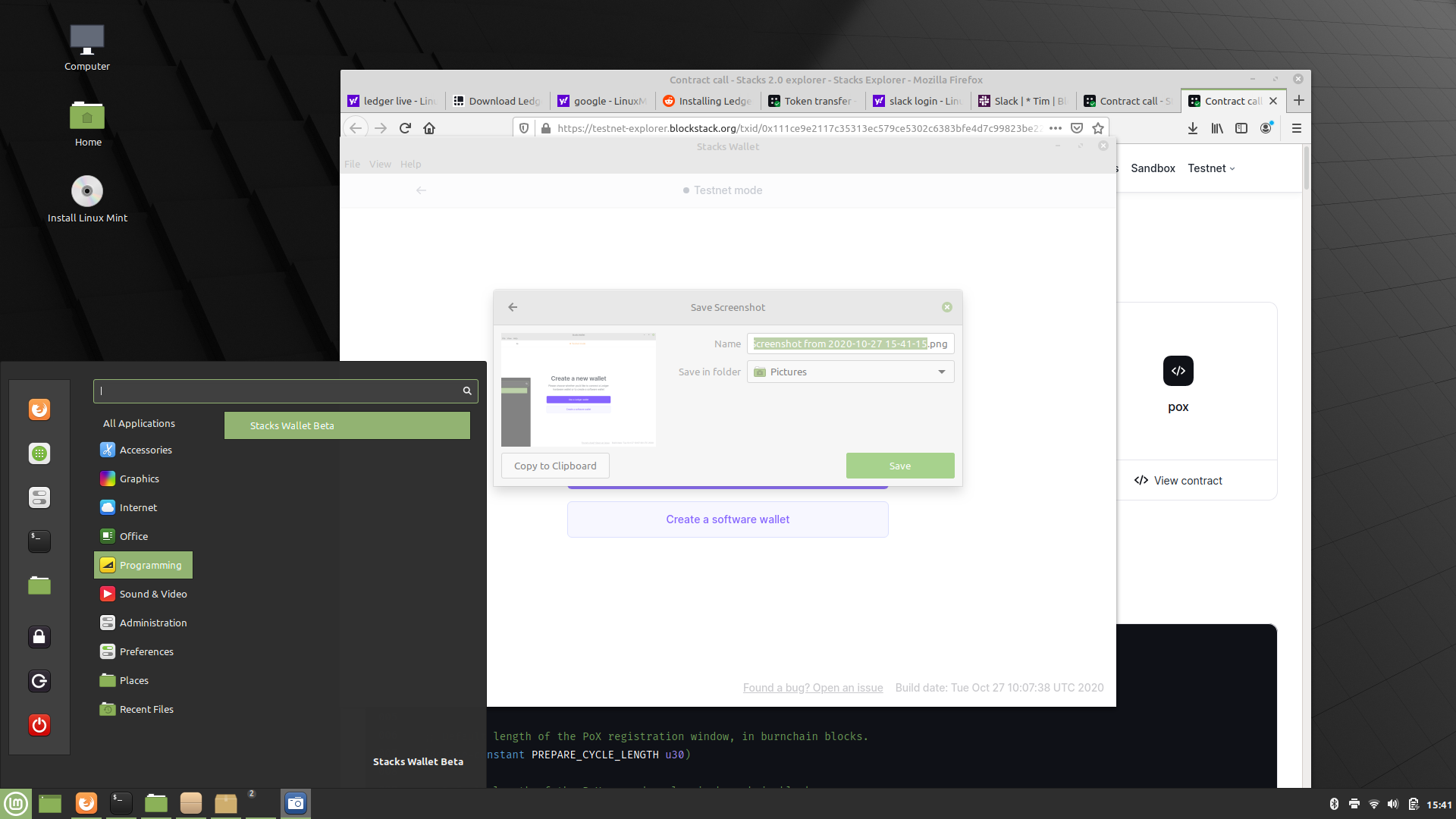The height and width of the screenshot is (819, 1456).
Task: Click the red Quit power icon
Action: click(x=39, y=725)
